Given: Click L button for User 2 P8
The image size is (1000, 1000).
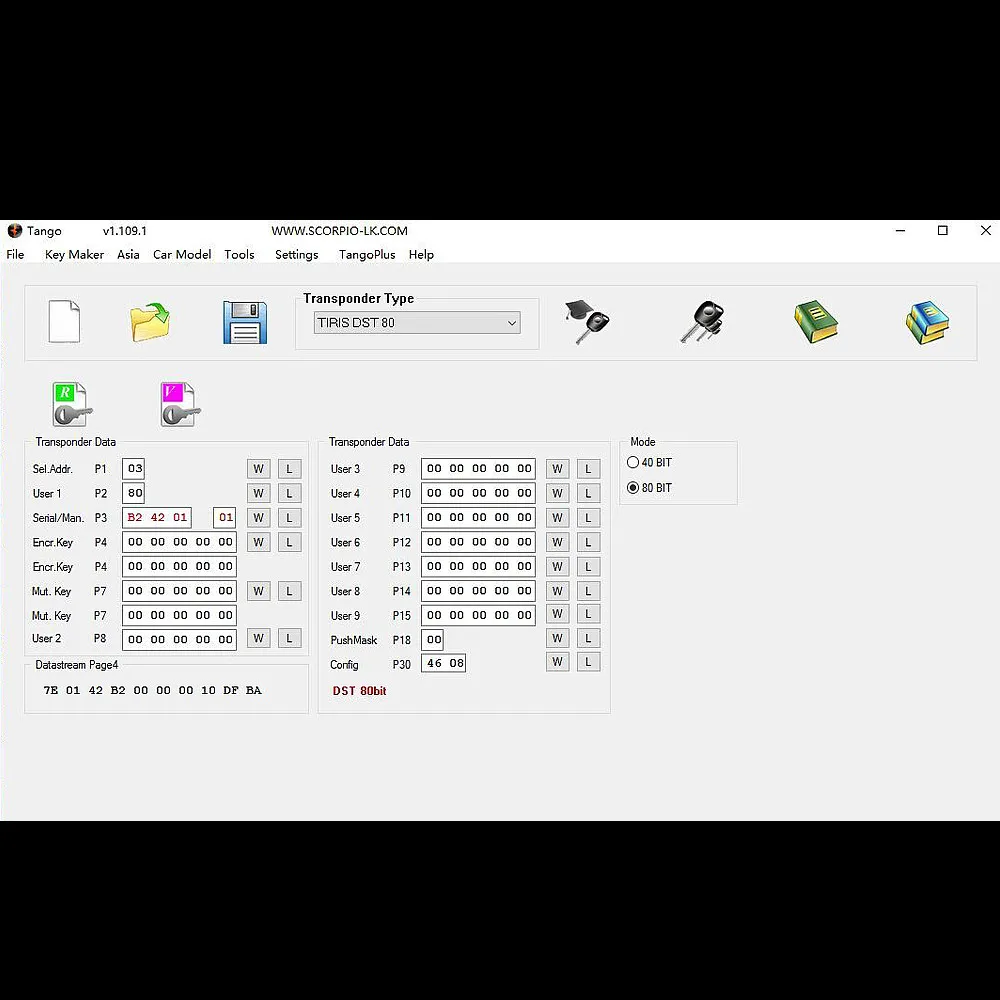Looking at the screenshot, I should point(290,638).
